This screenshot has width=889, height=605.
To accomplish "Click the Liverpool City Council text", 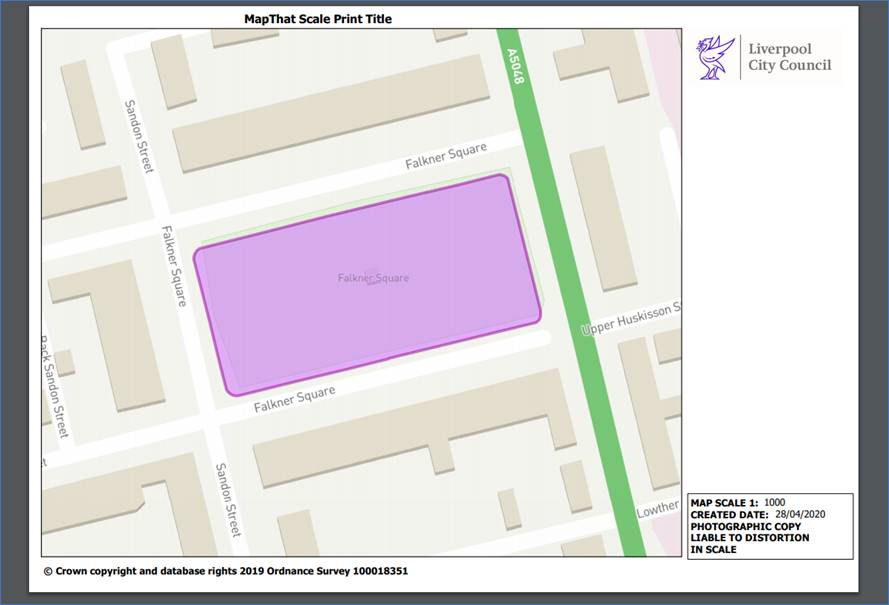I will coord(789,57).
